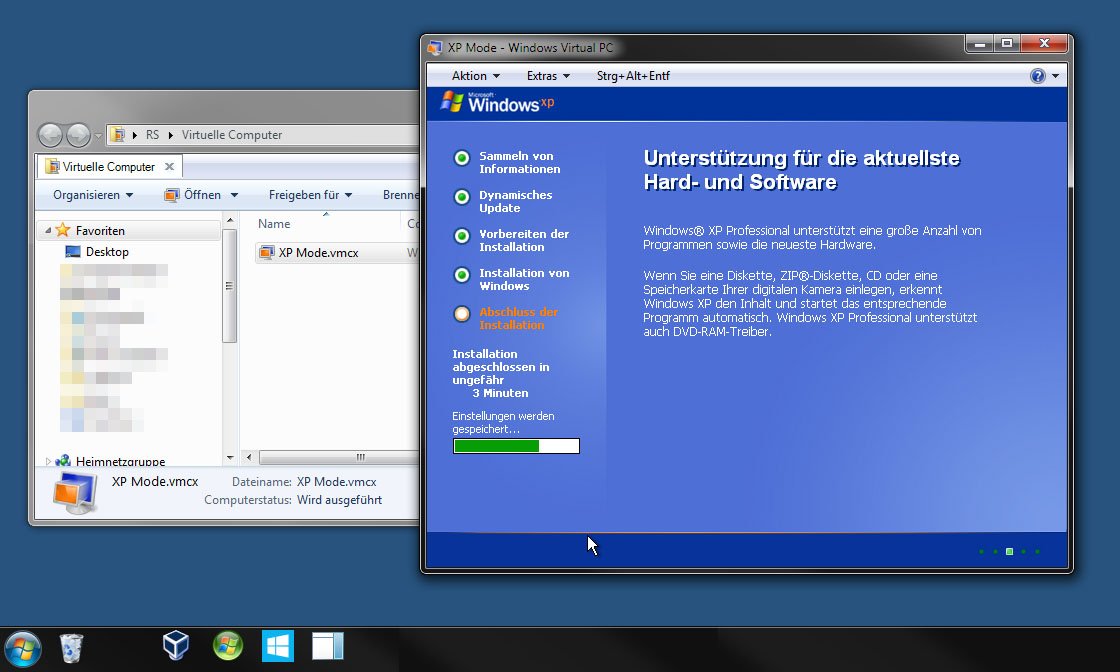Close the Virtuelle Computer tab
This screenshot has height=672, width=1120.
169,166
